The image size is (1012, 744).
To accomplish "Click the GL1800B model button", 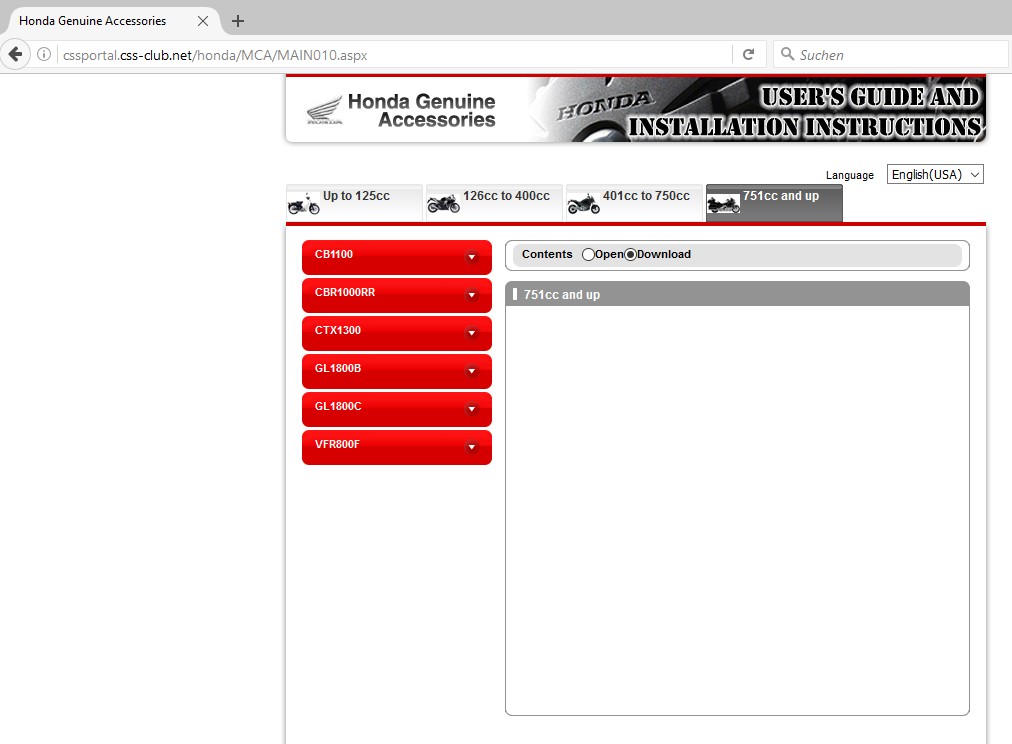I will (396, 370).
